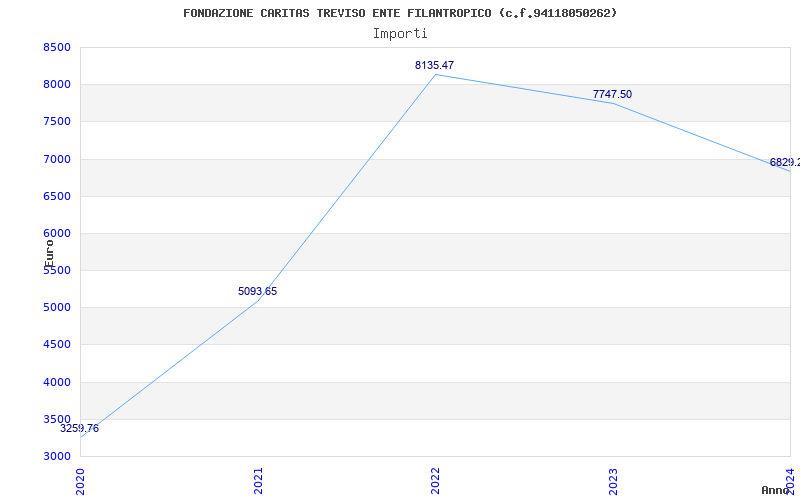800x500 pixels.
Task: Click the 2024 x-axis year label
Action: 790,481
